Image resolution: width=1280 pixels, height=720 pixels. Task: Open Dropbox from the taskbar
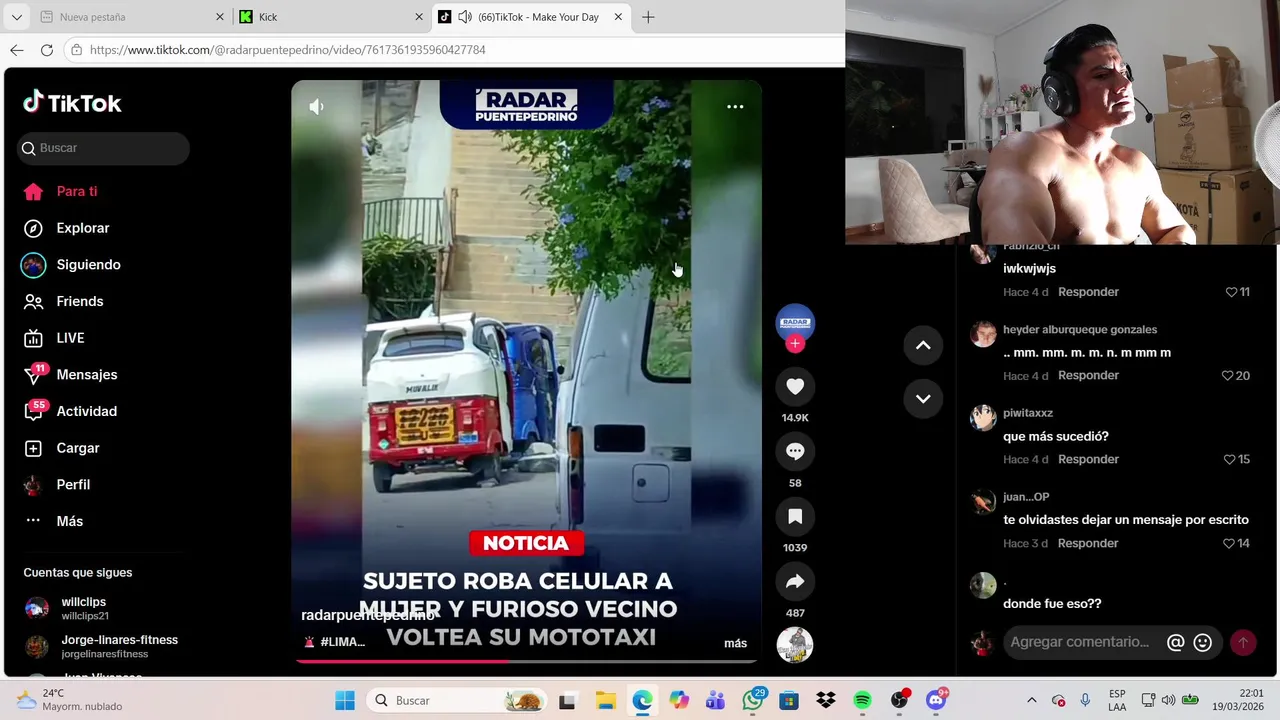click(826, 701)
